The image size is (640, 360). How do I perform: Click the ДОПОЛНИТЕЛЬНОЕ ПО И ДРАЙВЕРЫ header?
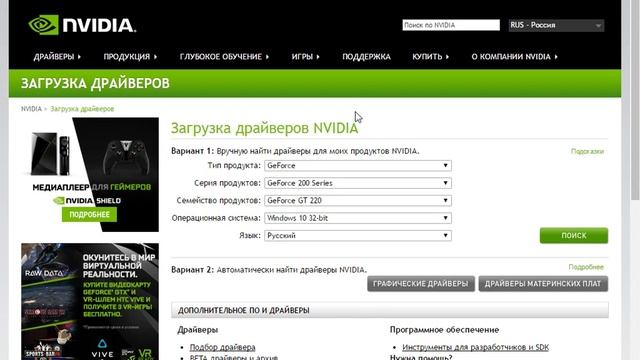(x=390, y=310)
